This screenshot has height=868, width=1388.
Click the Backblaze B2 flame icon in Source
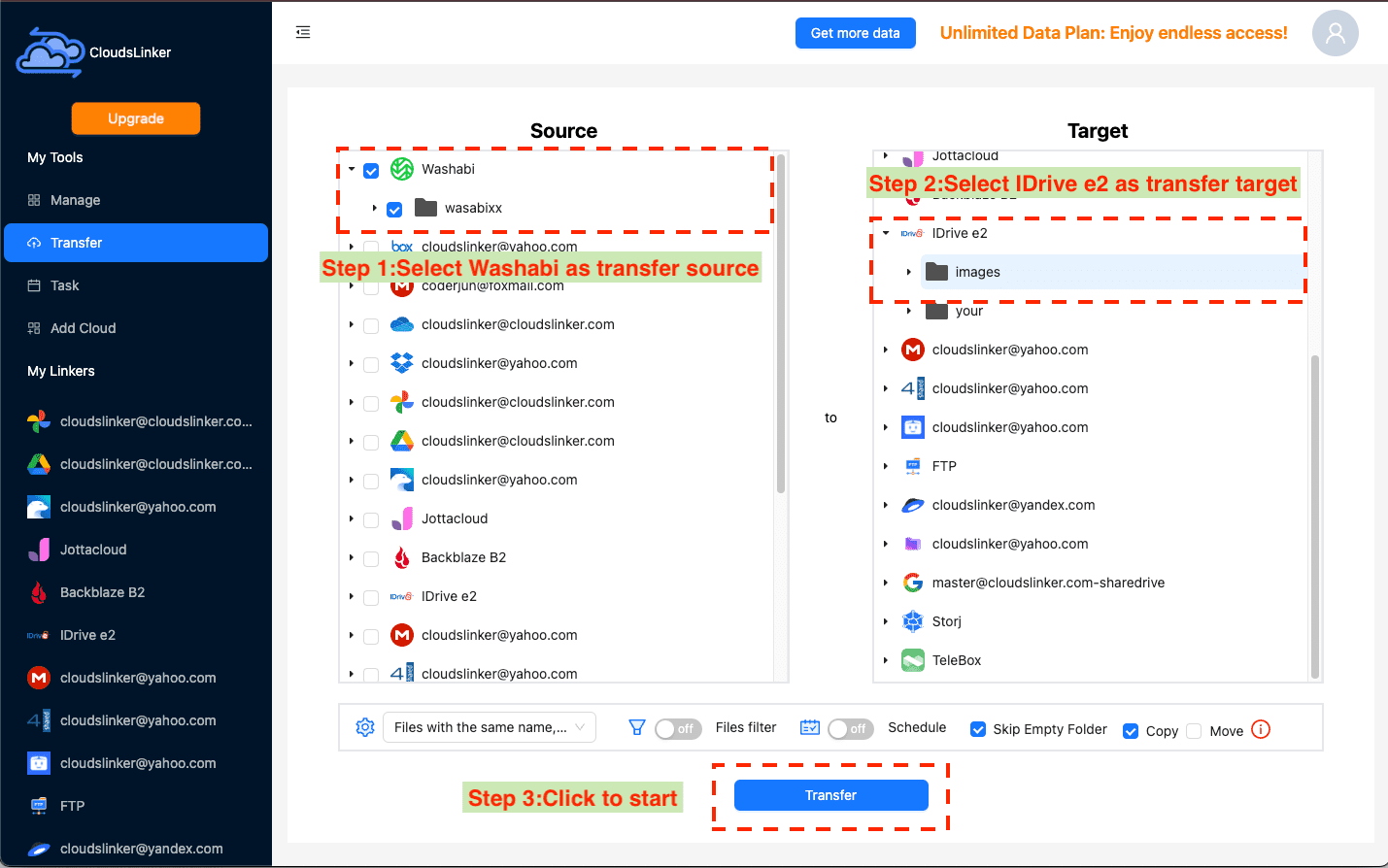pyautogui.click(x=402, y=557)
